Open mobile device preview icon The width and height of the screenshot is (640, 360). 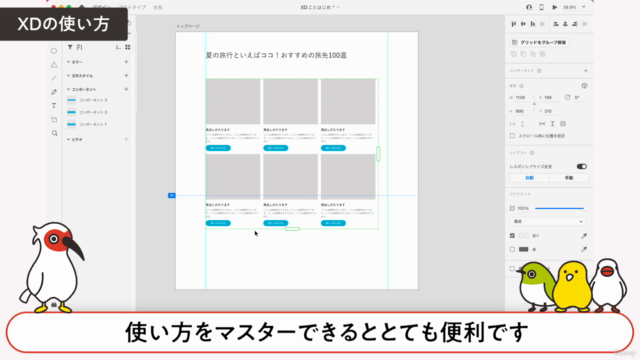coord(542,7)
